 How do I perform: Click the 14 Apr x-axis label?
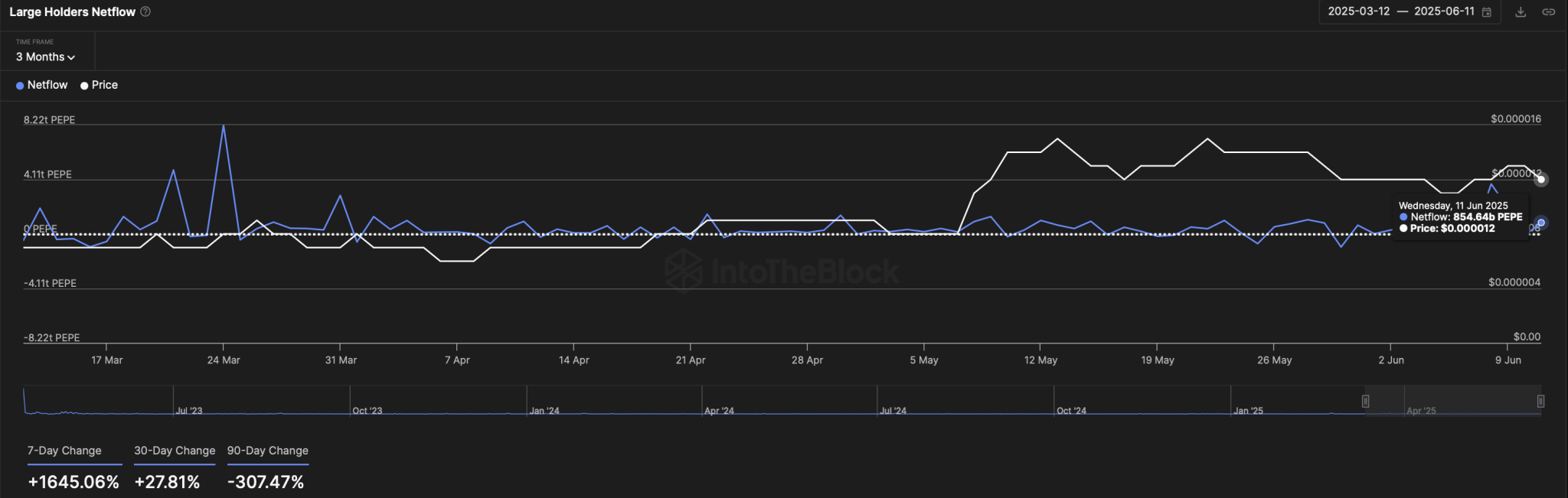click(574, 360)
